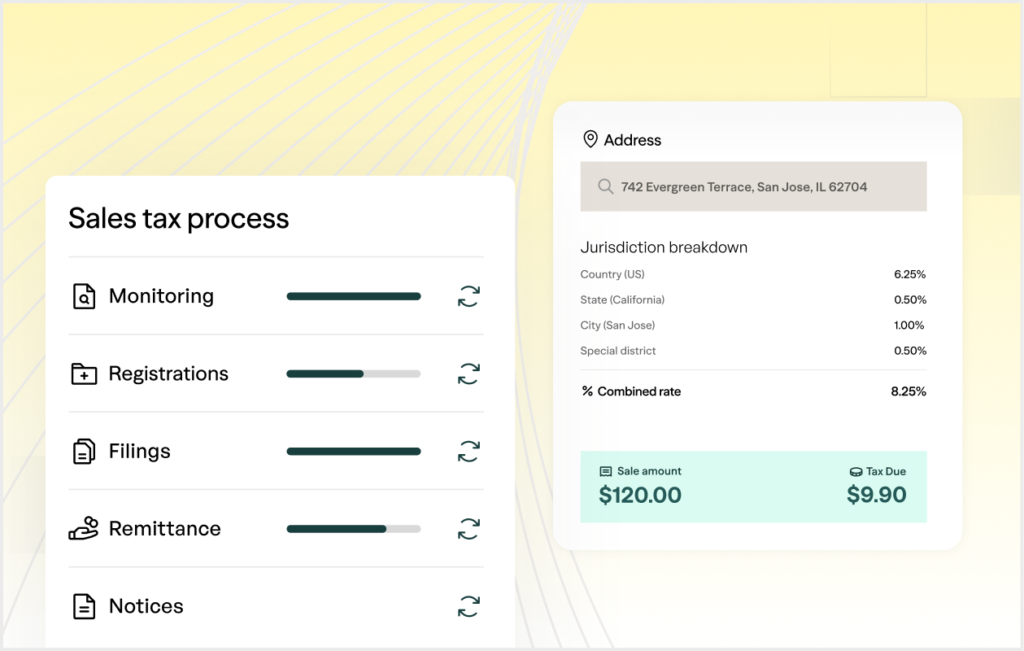Image resolution: width=1024 pixels, height=651 pixels.
Task: Click the Monitoring magnifier document icon
Action: (x=84, y=296)
